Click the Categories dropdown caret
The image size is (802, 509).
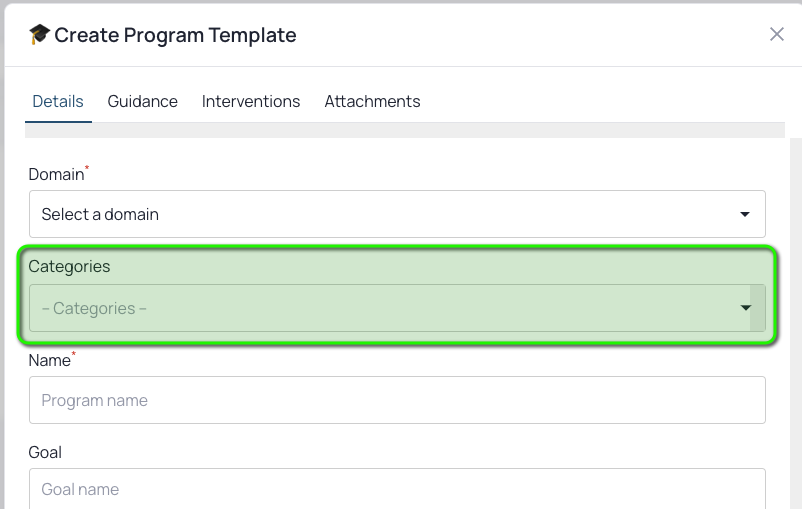point(746,308)
